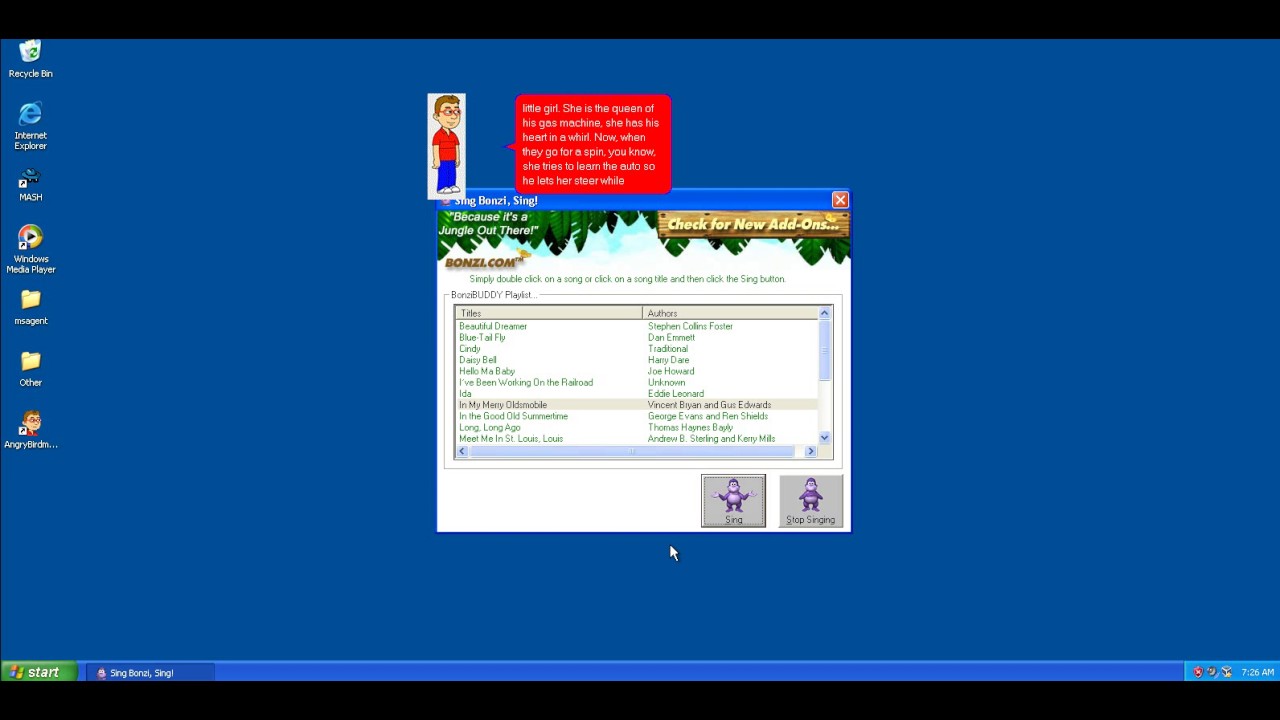The height and width of the screenshot is (720, 1280).
Task: Select the song In My Merry Oldsmobile
Action: [503, 405]
